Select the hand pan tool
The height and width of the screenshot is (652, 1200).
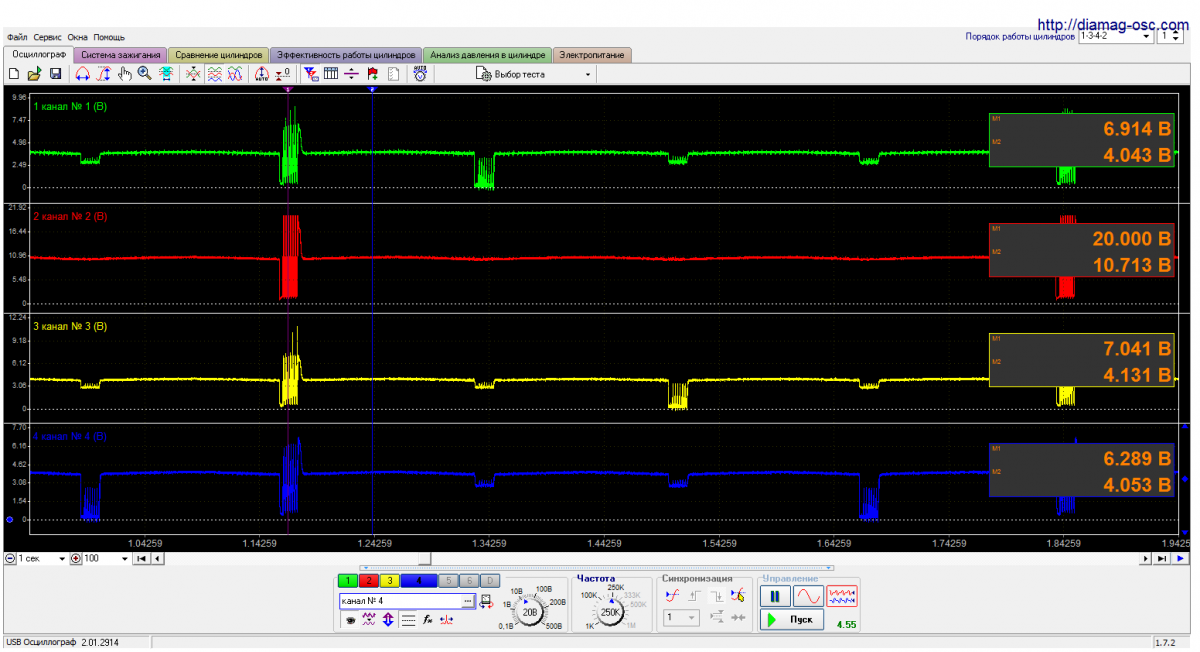tap(125, 74)
